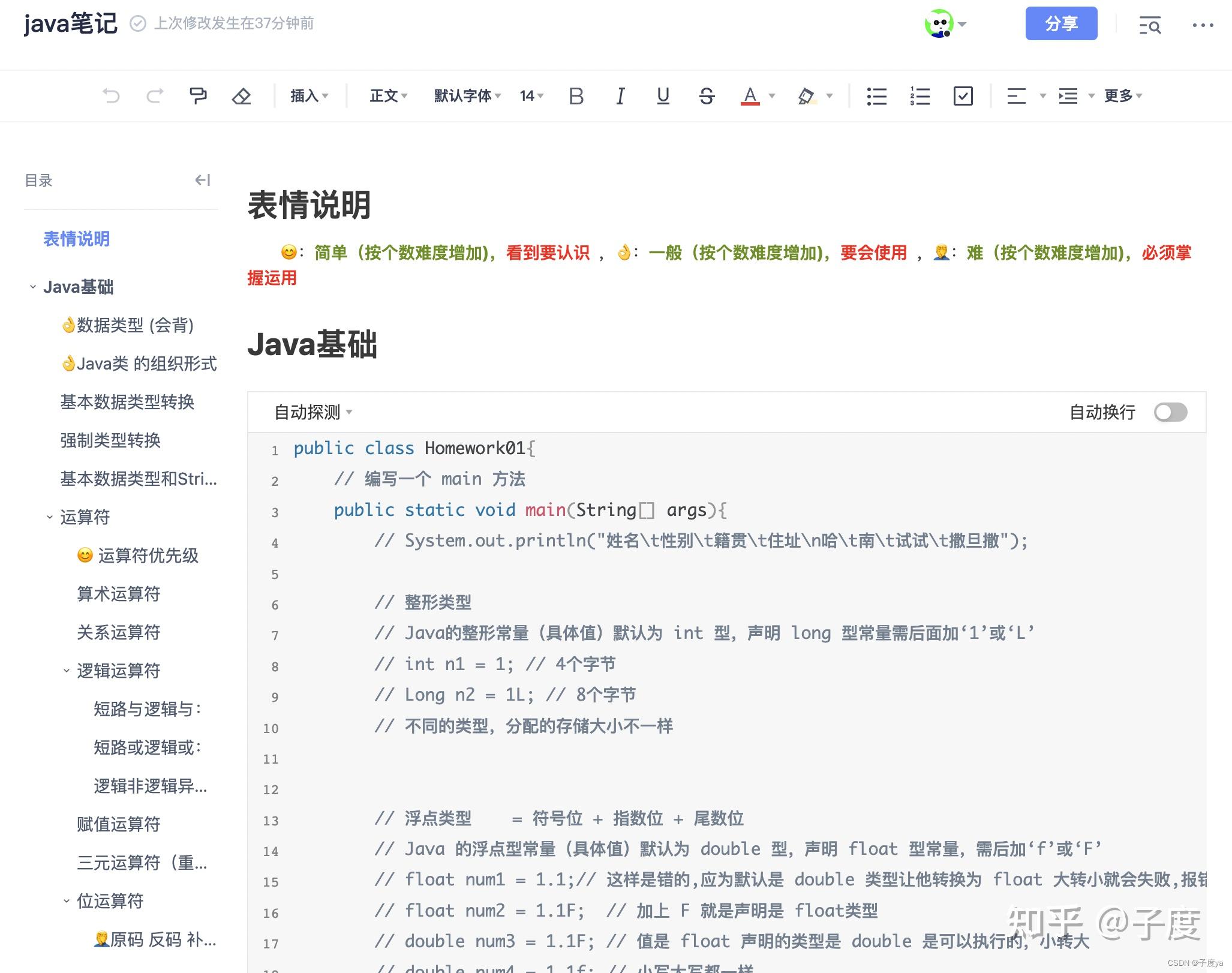Toggle underline formatting
The width and height of the screenshot is (1232, 973).
[663, 96]
